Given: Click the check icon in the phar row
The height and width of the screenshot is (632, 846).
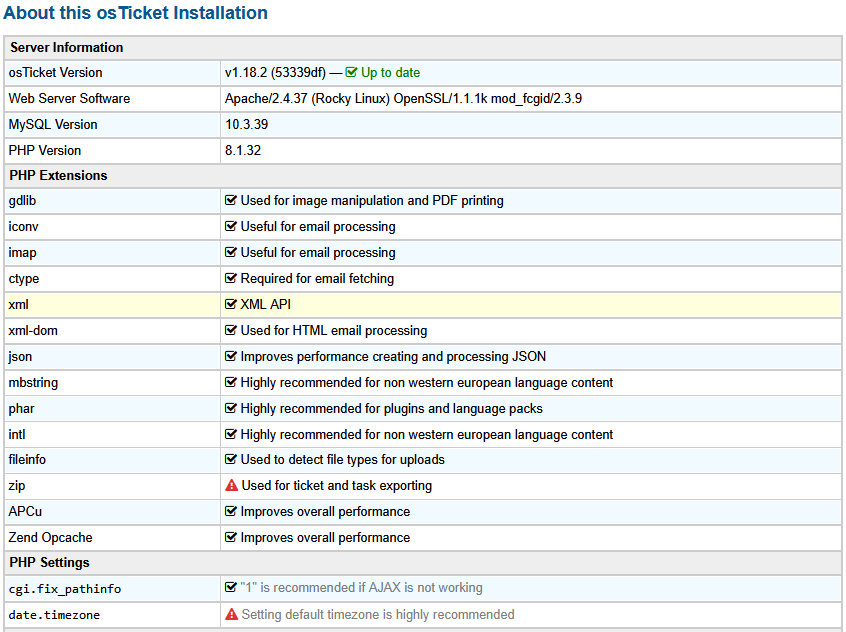Looking at the screenshot, I should [231, 408].
